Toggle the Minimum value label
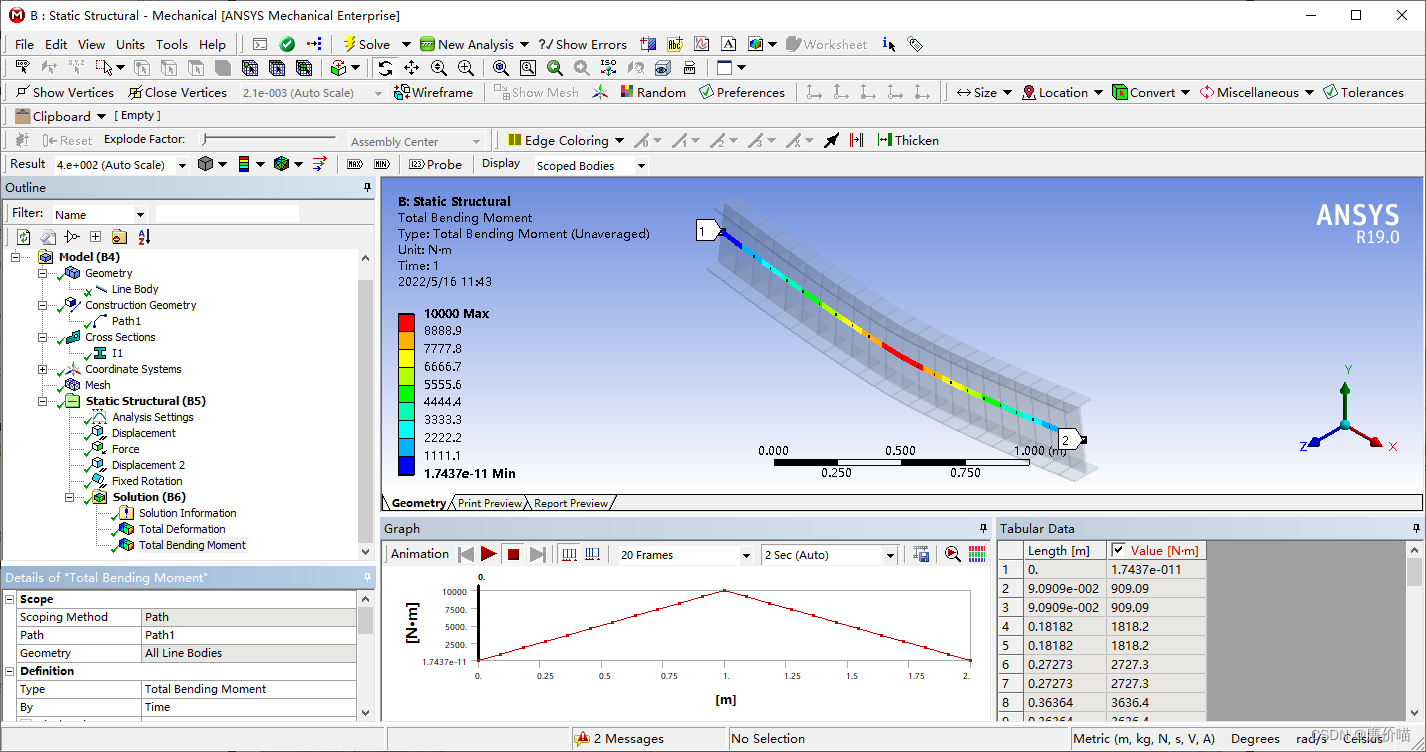This screenshot has height=752, width=1426. click(381, 164)
